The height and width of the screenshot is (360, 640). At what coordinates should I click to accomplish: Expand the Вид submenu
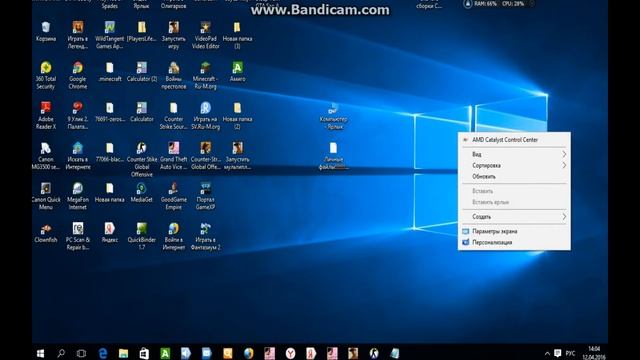click(514, 154)
